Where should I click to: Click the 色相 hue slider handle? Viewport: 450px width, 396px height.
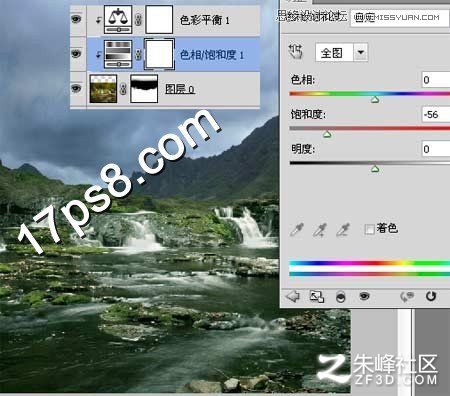(x=375, y=99)
